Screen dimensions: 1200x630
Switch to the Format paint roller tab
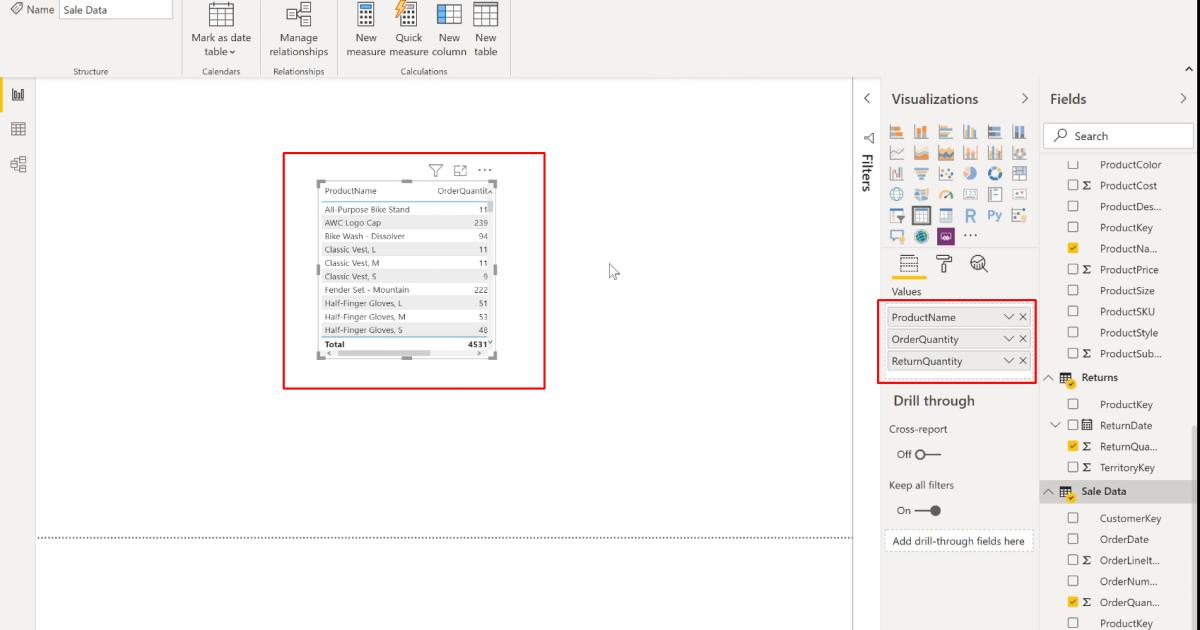[x=942, y=264]
